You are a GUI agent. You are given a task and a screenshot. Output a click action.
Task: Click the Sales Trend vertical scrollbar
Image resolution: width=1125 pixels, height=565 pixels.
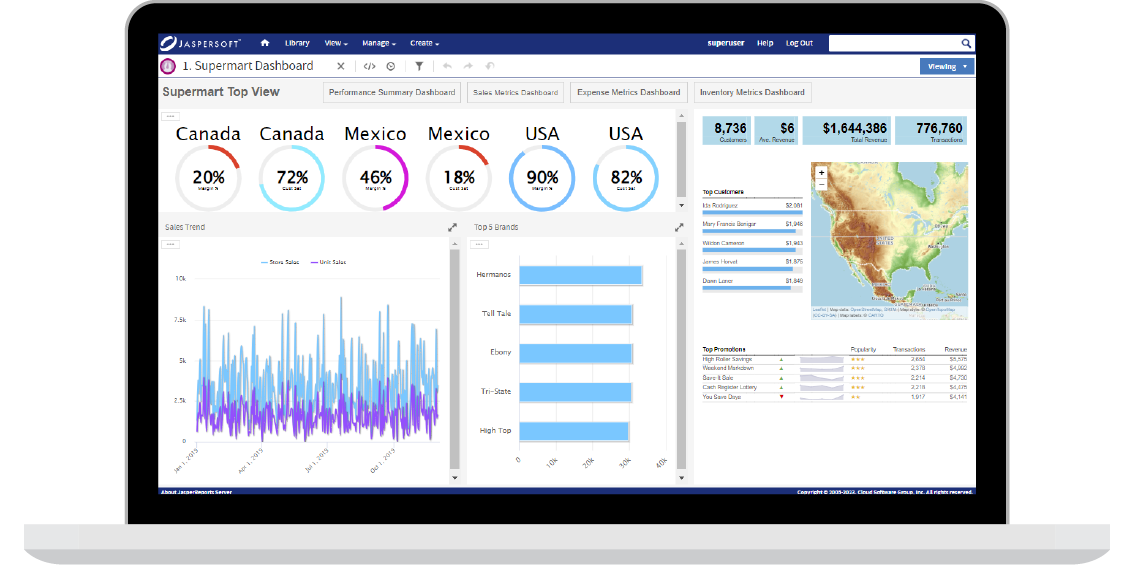455,359
